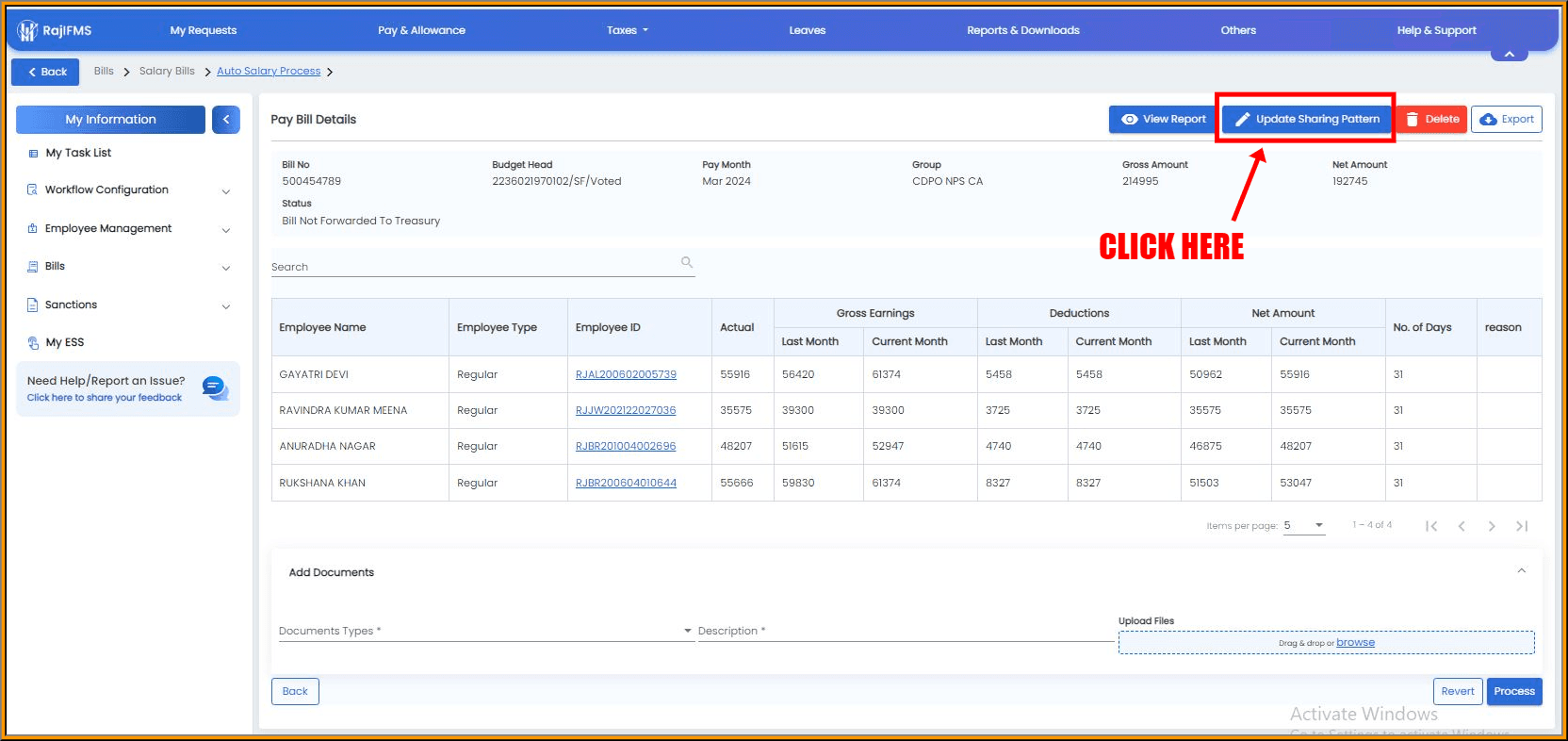Open My Requests menu
The width and height of the screenshot is (1568, 741).
[x=204, y=30]
